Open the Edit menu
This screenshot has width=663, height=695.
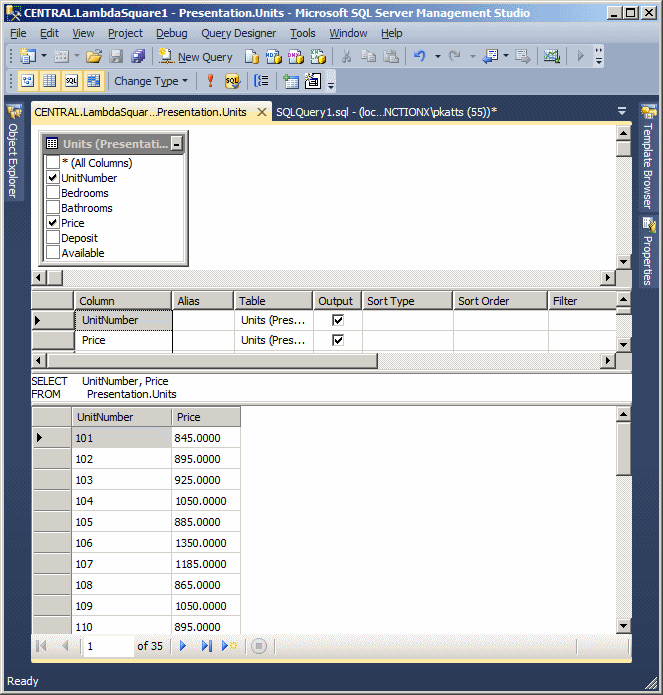click(x=49, y=33)
